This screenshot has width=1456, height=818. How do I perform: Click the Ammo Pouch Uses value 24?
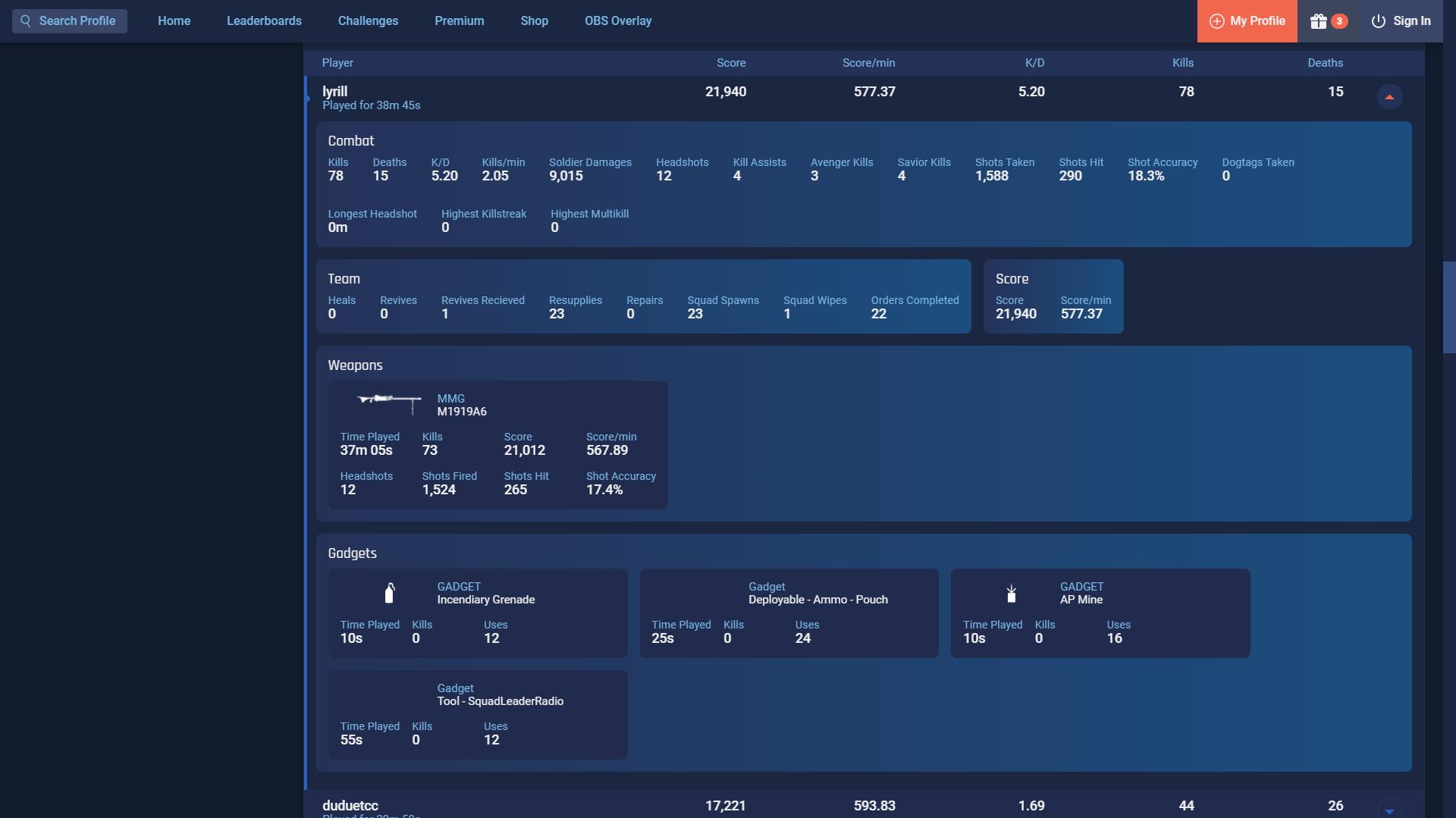803,638
